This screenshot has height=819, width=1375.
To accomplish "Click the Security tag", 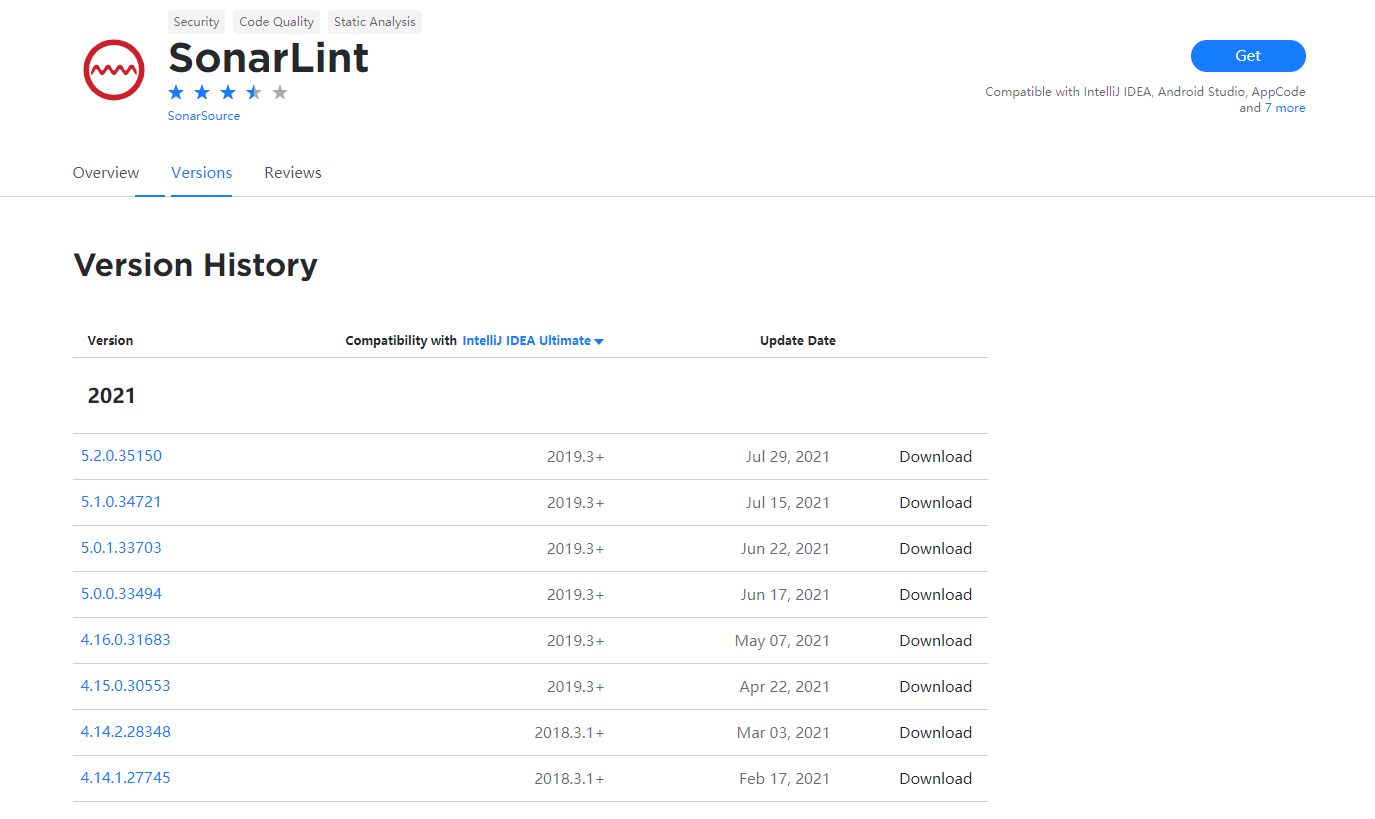I will [x=196, y=22].
